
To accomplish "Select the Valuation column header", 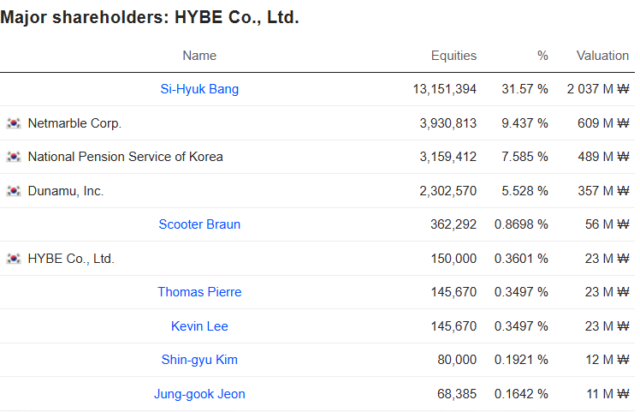I will click(602, 56).
